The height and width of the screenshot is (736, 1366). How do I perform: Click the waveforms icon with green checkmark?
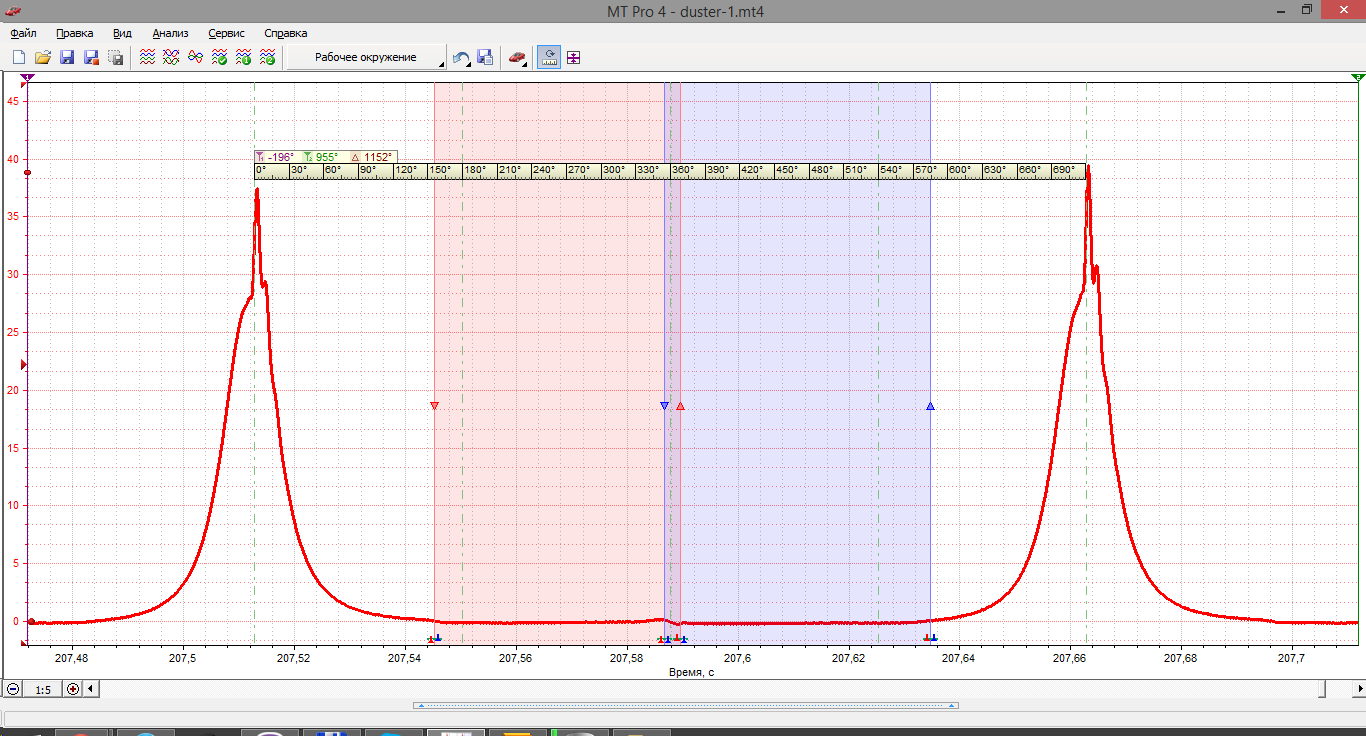point(219,58)
